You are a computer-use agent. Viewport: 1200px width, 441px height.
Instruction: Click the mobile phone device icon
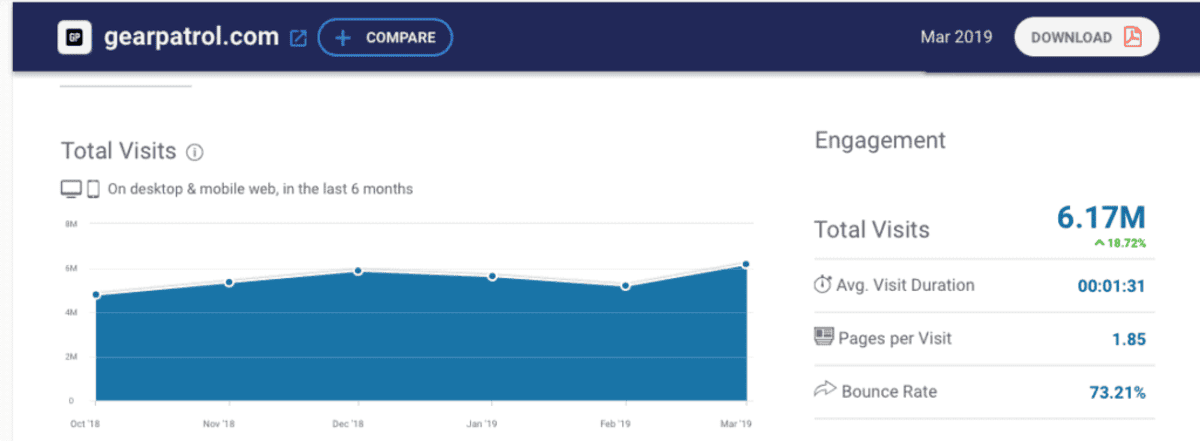[93, 188]
